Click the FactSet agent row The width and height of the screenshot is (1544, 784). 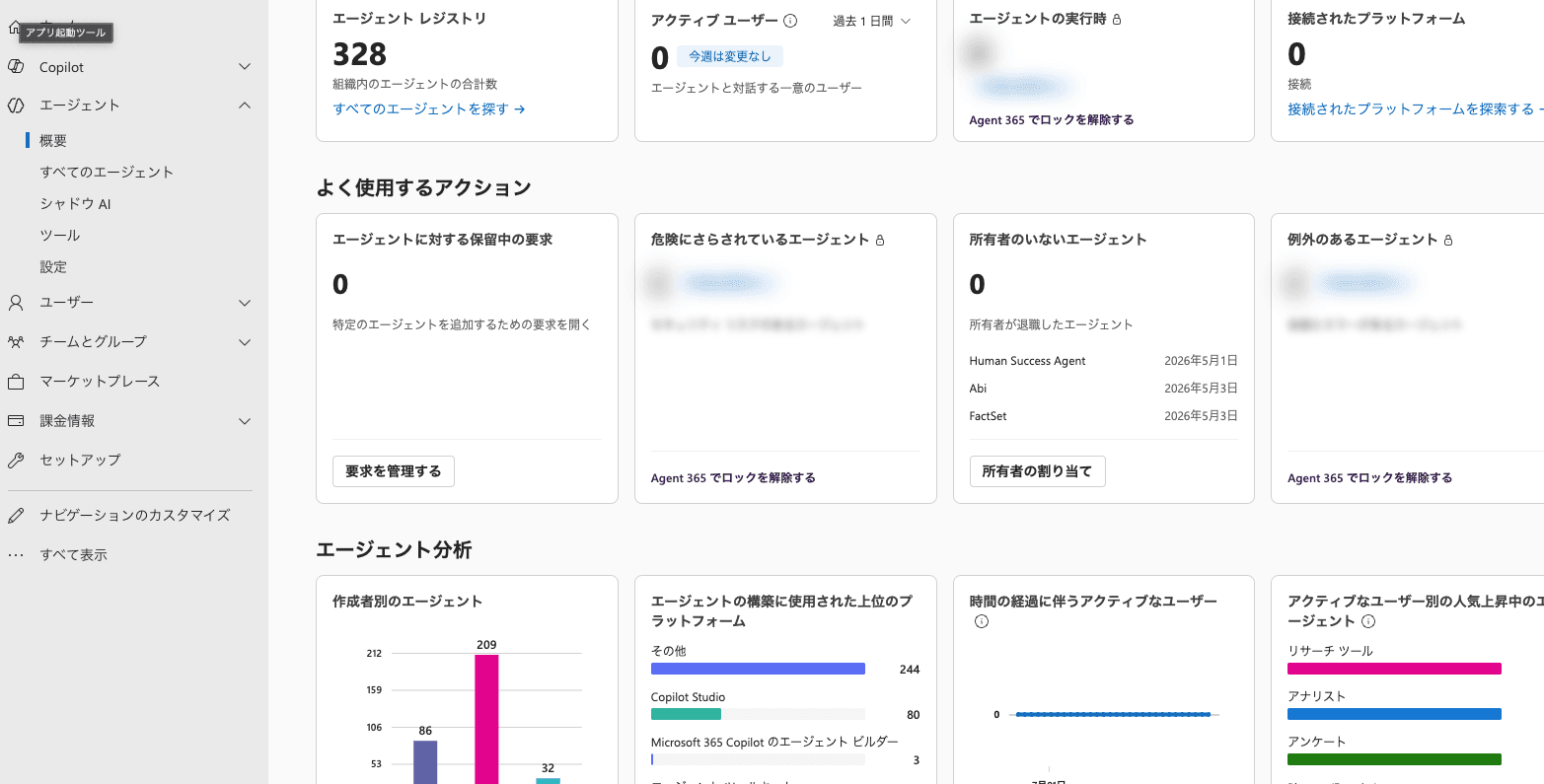[1103, 416]
